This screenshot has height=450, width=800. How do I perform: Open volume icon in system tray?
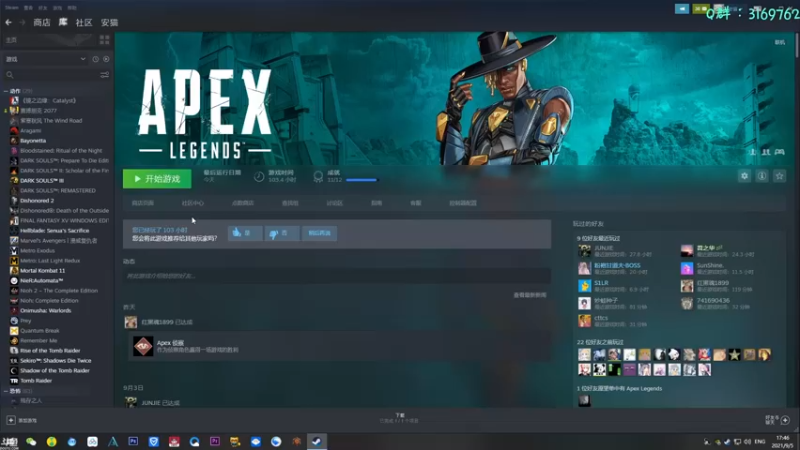tap(747, 442)
